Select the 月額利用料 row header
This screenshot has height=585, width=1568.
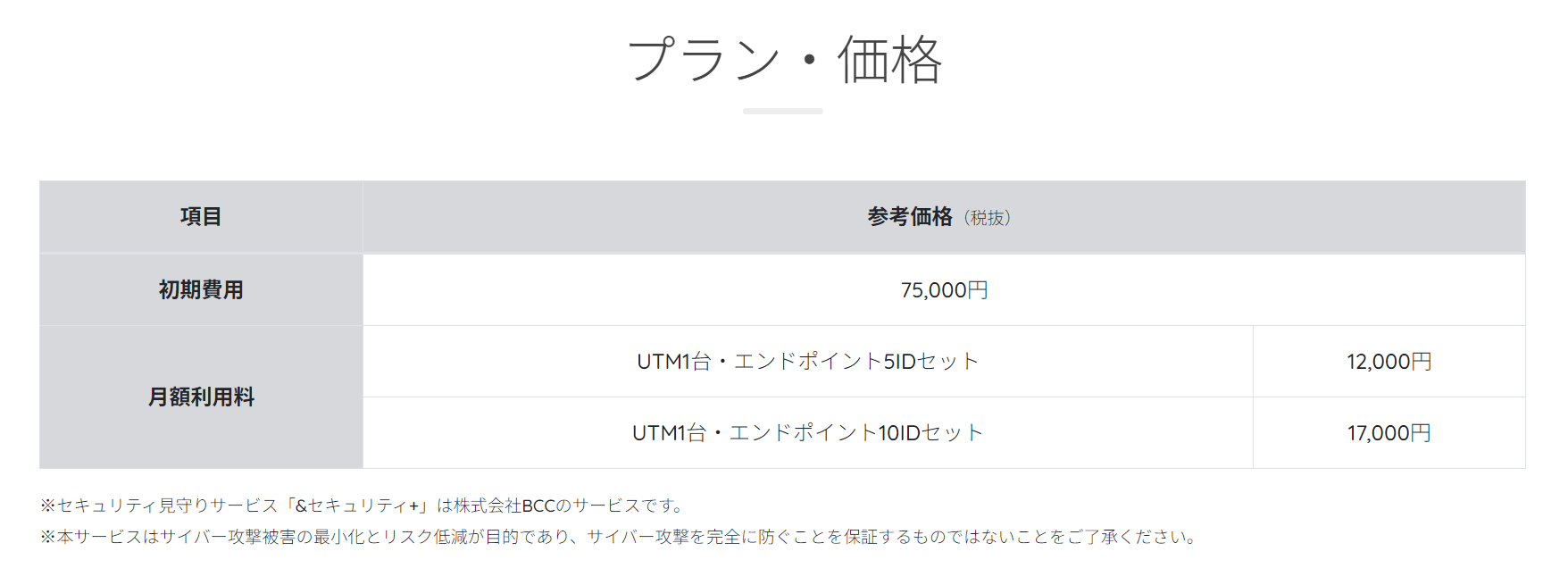[x=201, y=397]
